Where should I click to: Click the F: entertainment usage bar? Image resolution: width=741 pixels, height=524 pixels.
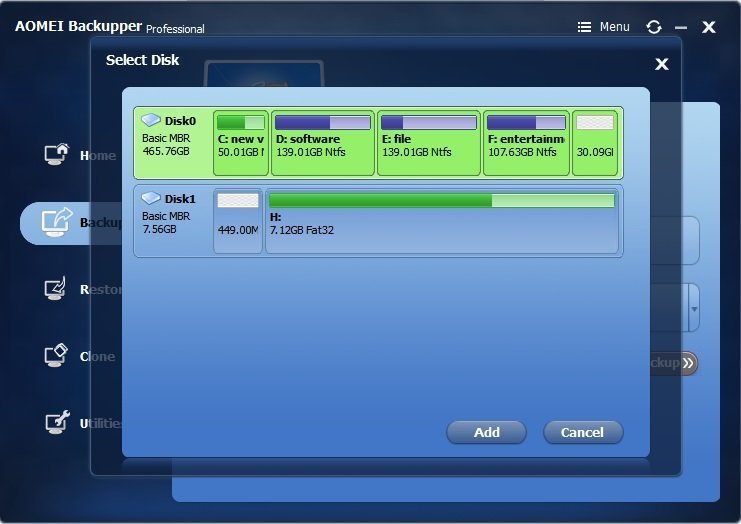pos(526,122)
